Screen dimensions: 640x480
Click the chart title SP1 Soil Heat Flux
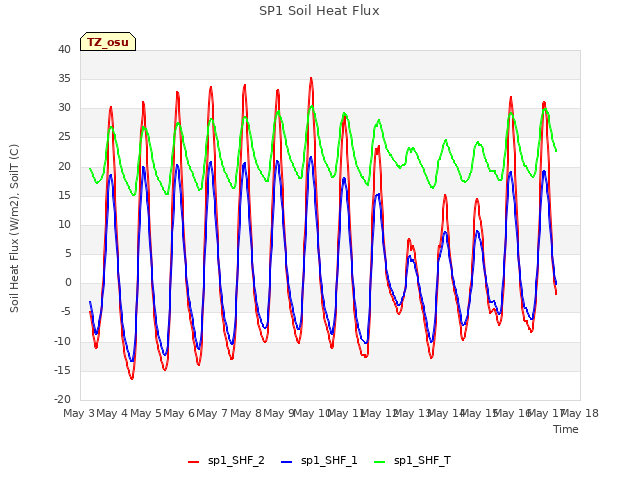tap(319, 11)
